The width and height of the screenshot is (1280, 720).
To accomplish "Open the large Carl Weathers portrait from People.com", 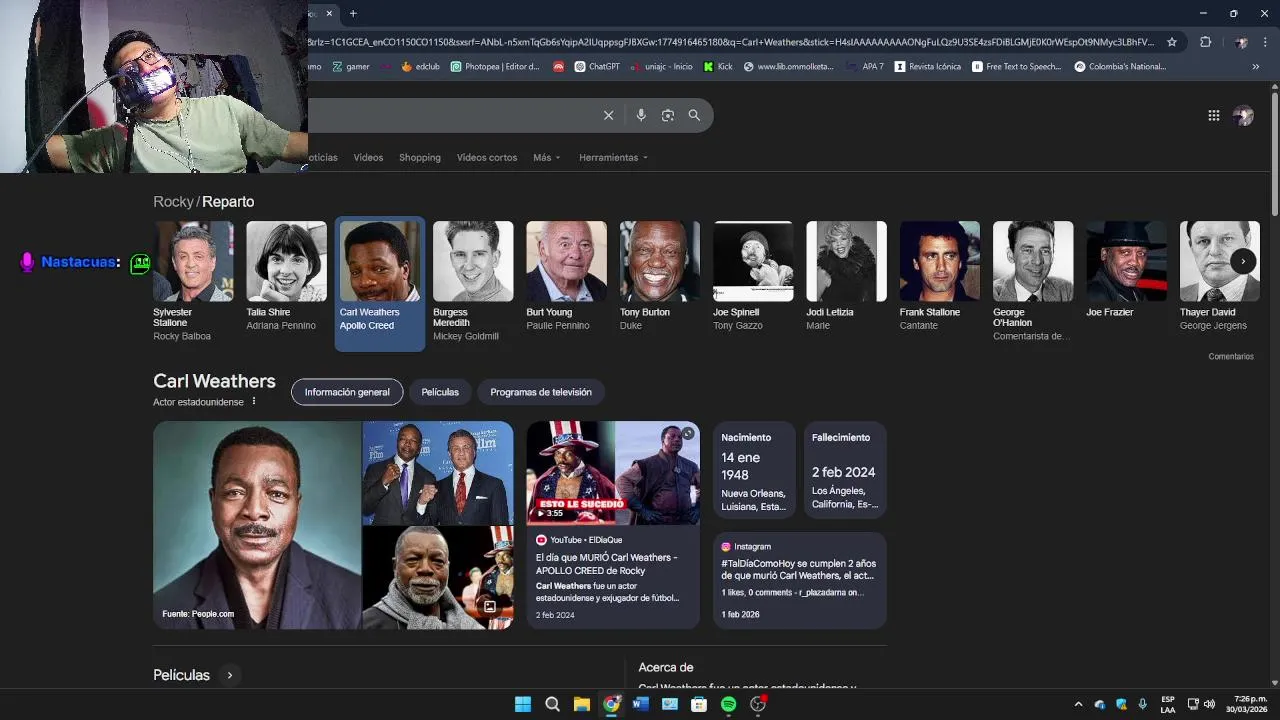I will coord(257,525).
